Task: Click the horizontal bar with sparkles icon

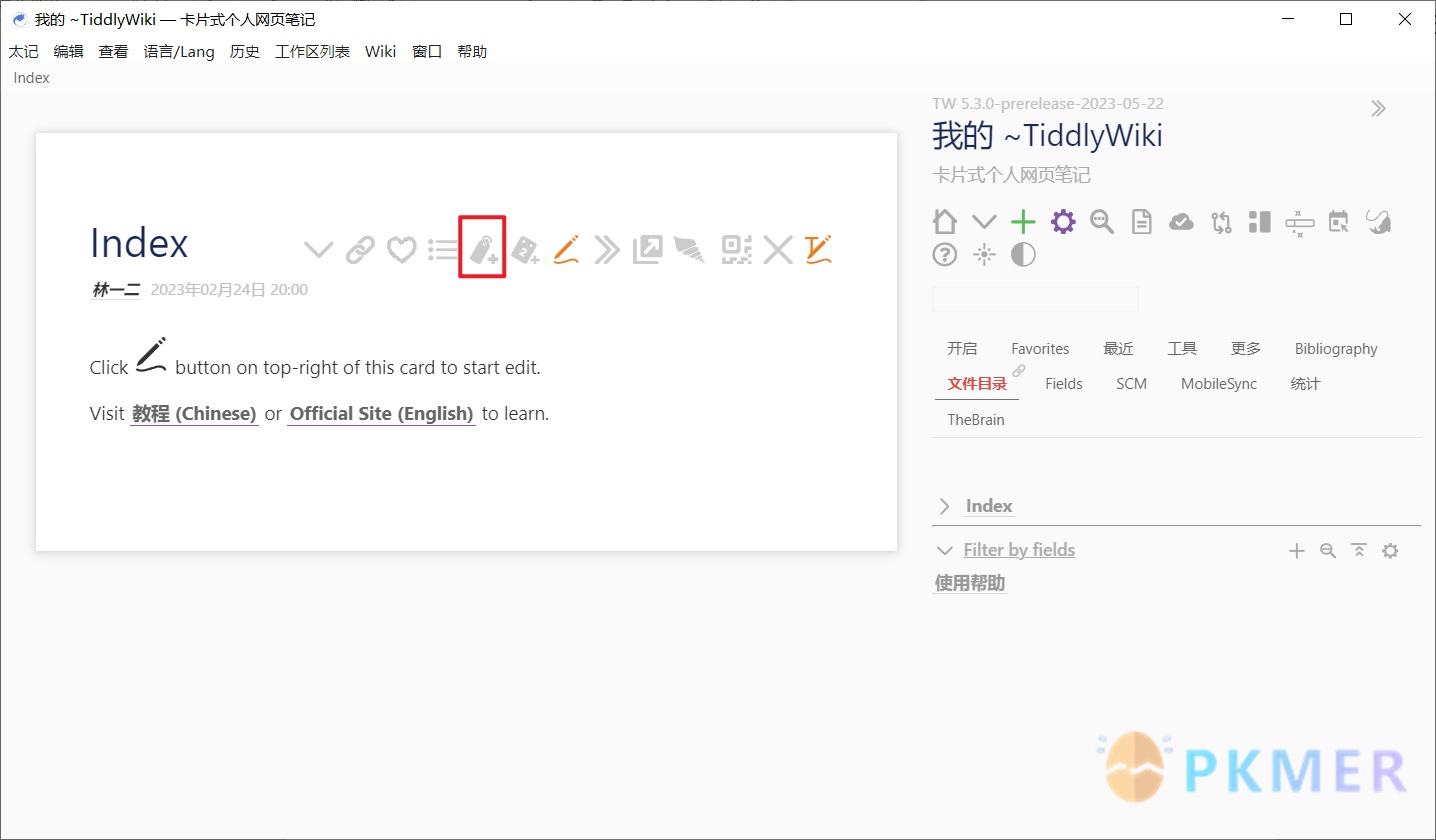Action: pos(1299,224)
